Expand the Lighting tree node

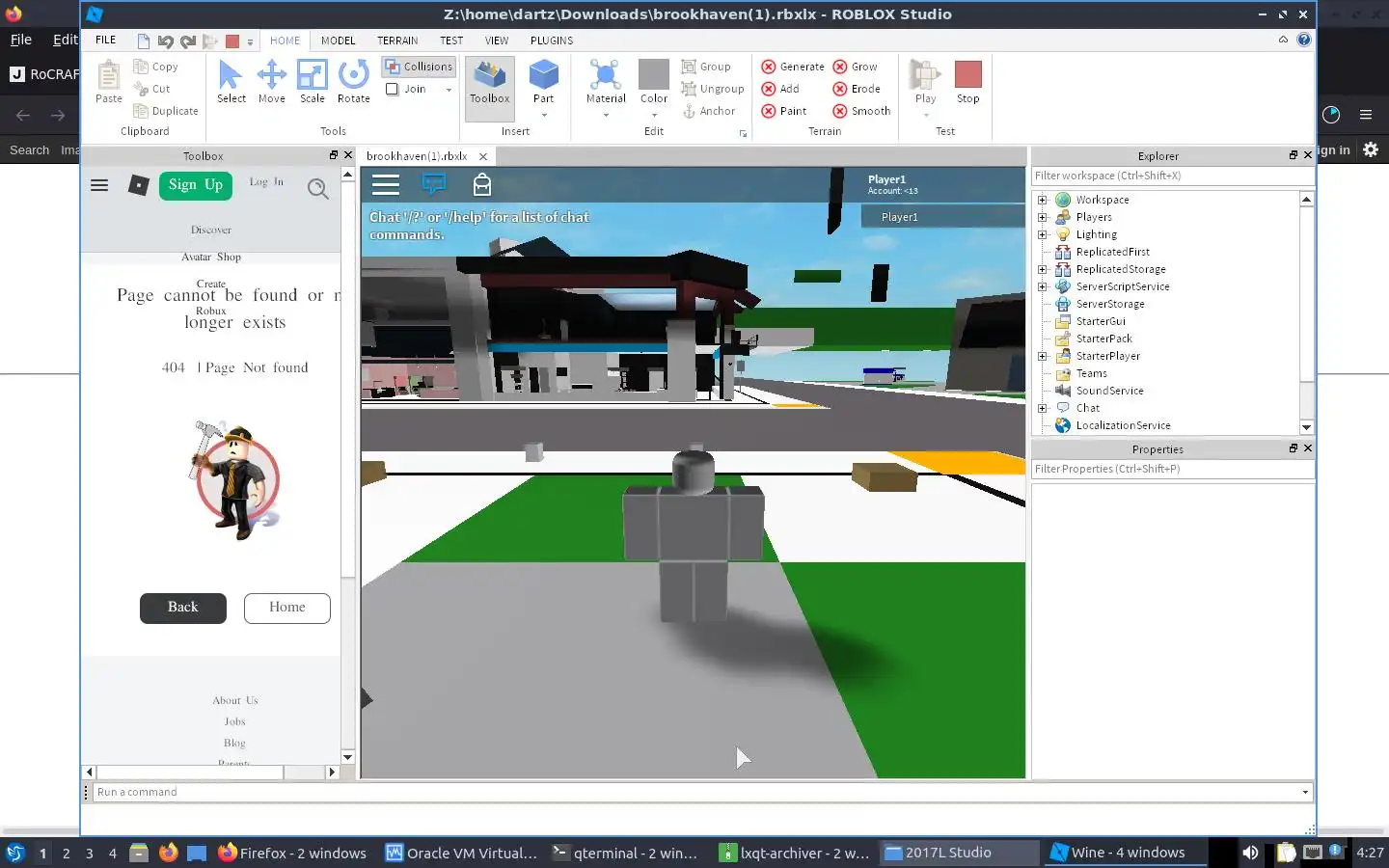[x=1042, y=234]
